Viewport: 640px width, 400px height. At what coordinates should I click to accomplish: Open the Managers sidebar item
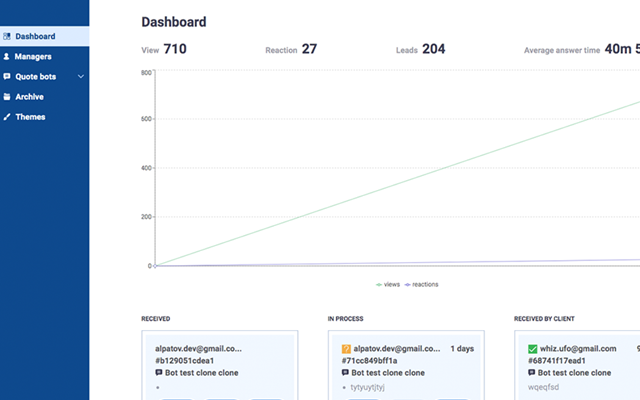click(x=44, y=56)
